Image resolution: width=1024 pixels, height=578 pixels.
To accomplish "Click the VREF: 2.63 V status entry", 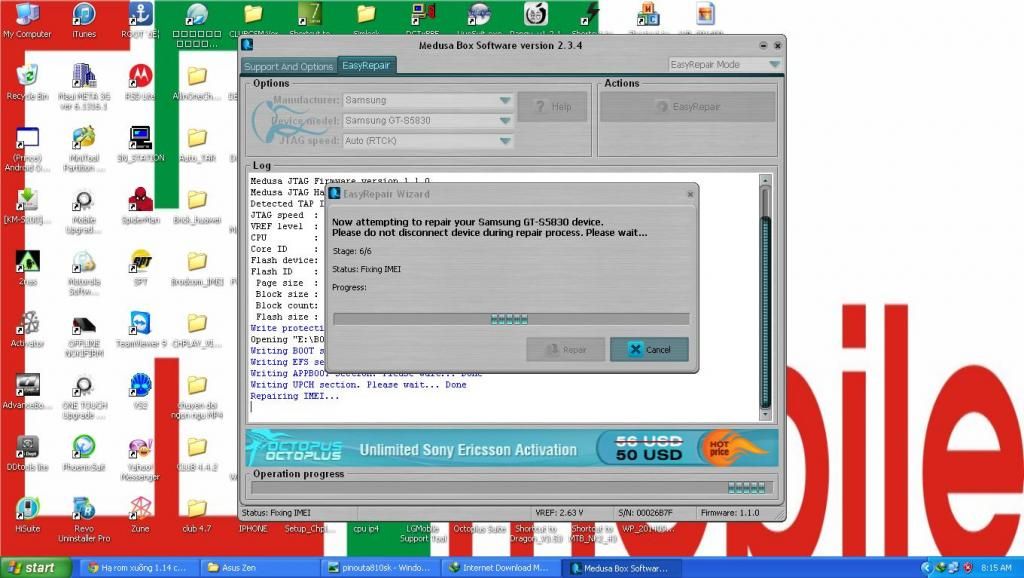I will (560, 513).
